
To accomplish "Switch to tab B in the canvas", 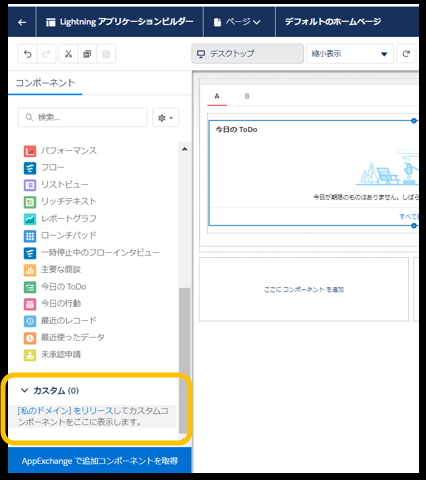I will [247, 96].
